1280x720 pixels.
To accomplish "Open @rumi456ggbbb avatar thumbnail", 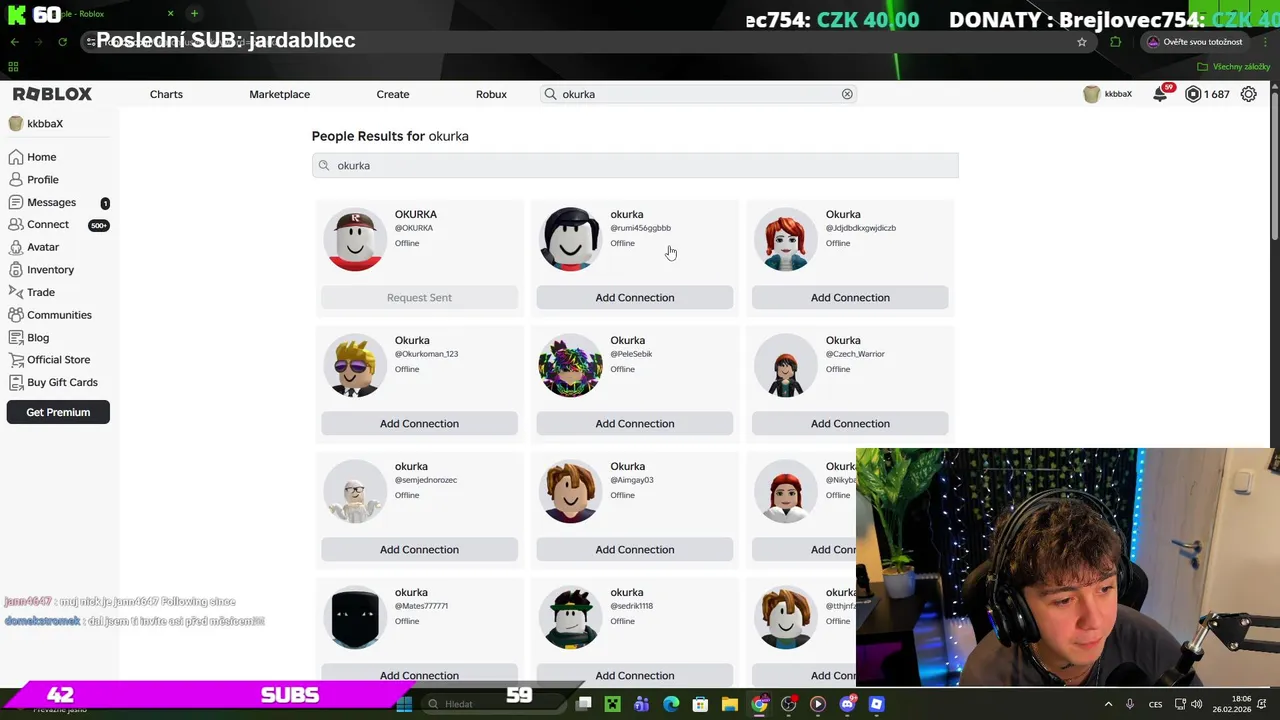I will (570, 239).
